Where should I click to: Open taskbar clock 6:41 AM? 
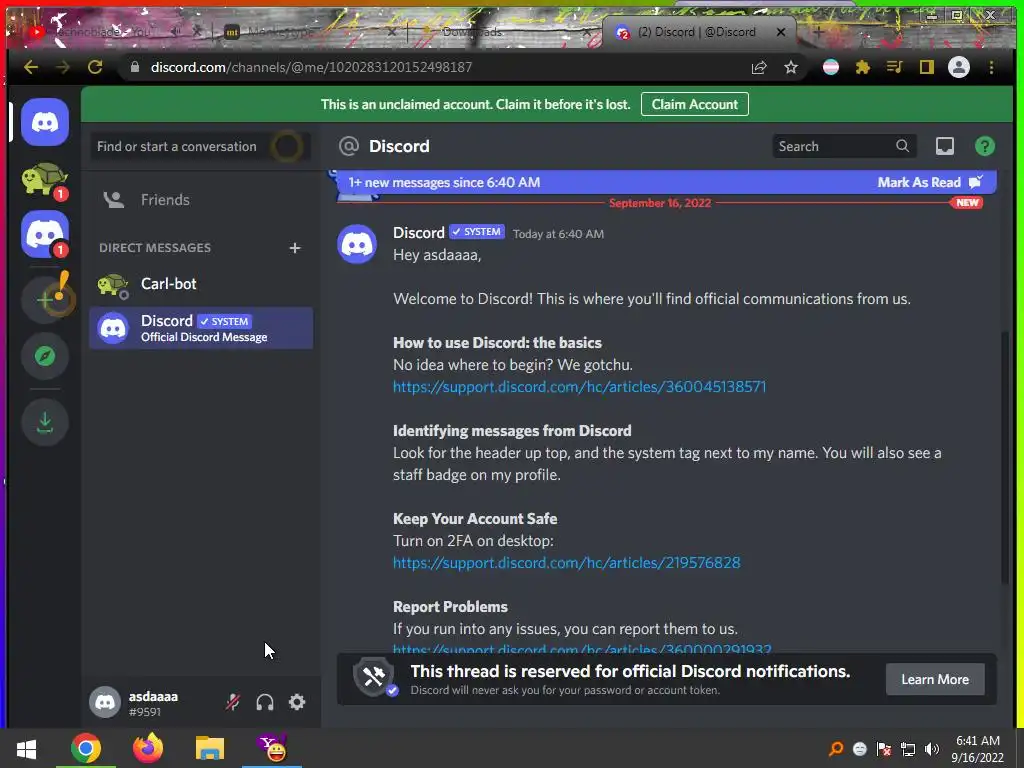coord(978,749)
